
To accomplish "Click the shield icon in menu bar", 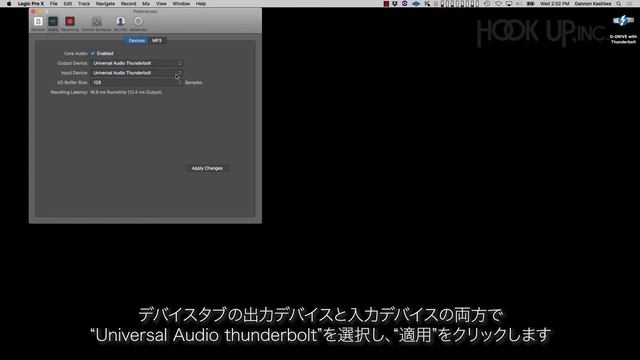I will pyautogui.click(x=395, y=4).
